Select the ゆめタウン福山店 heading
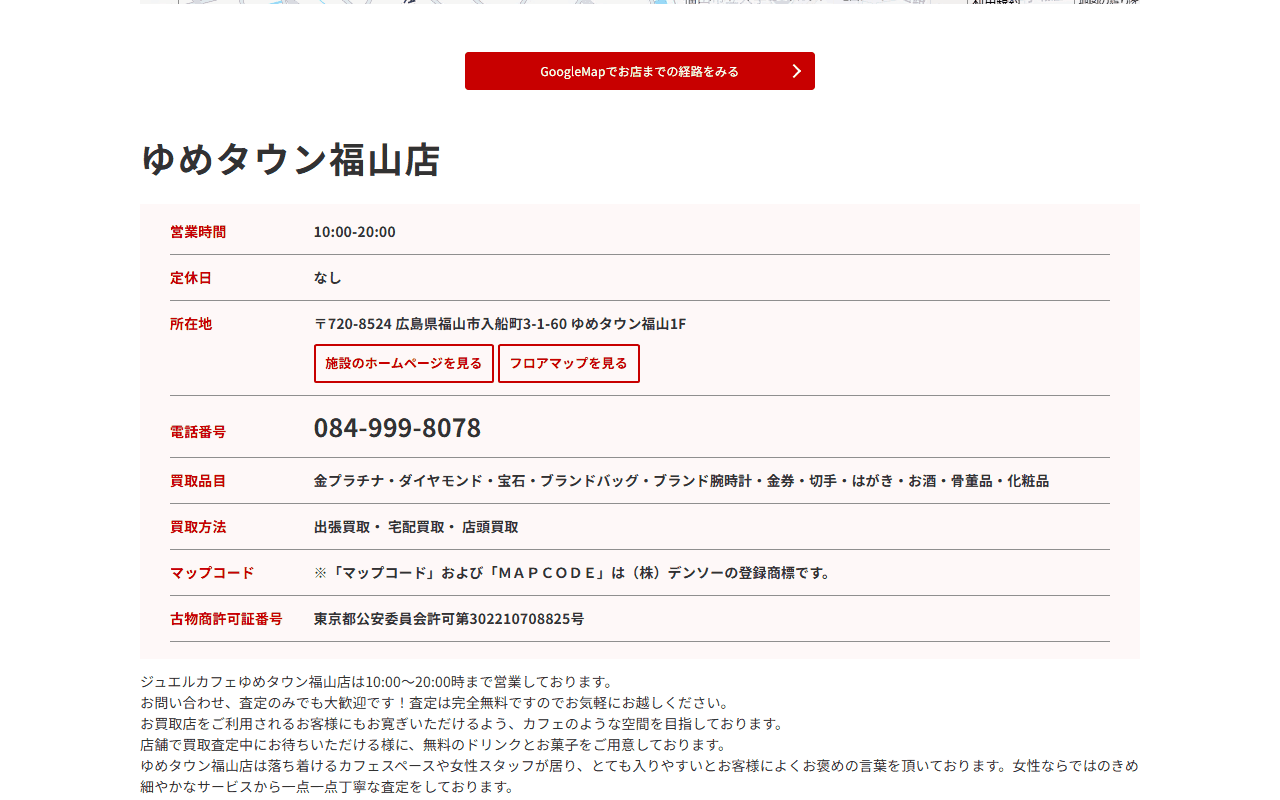This screenshot has width=1280, height=800. (290, 160)
